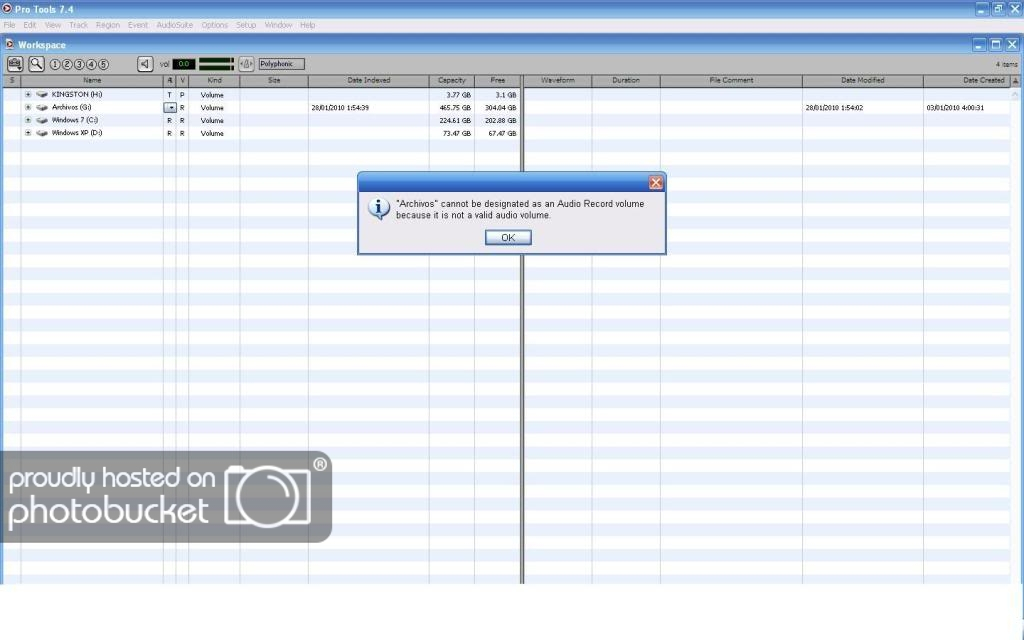The width and height of the screenshot is (1024, 640).
Task: Click the Archivos (G:) drive icon
Action: click(x=42, y=107)
